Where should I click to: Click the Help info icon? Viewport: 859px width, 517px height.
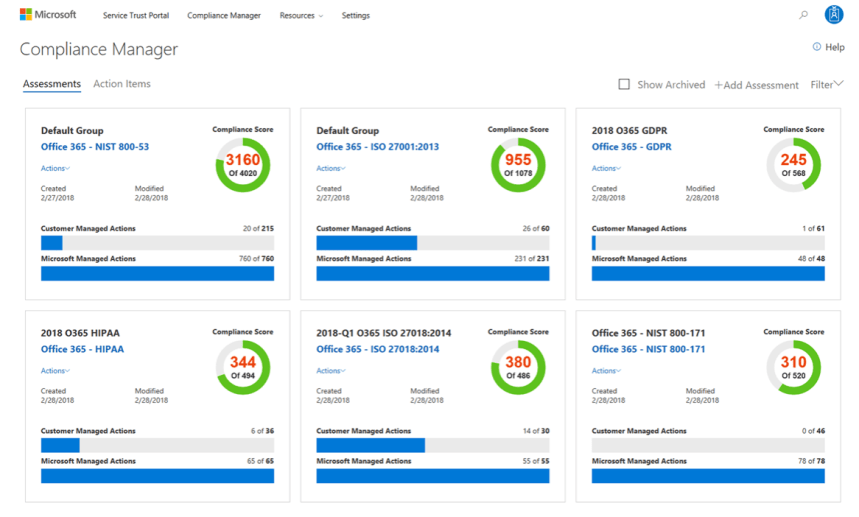pos(817,47)
